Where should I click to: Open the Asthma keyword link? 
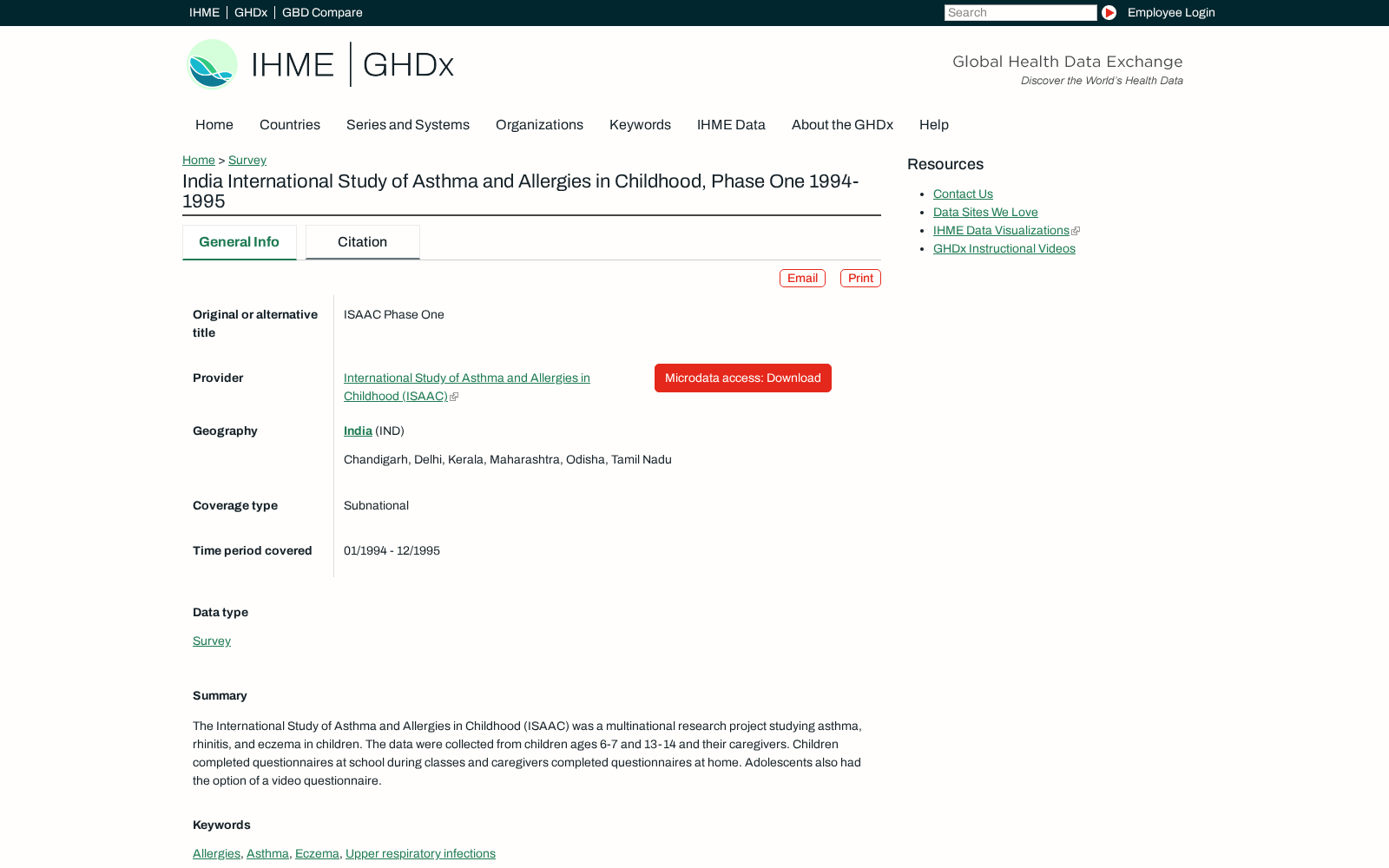[x=267, y=853]
